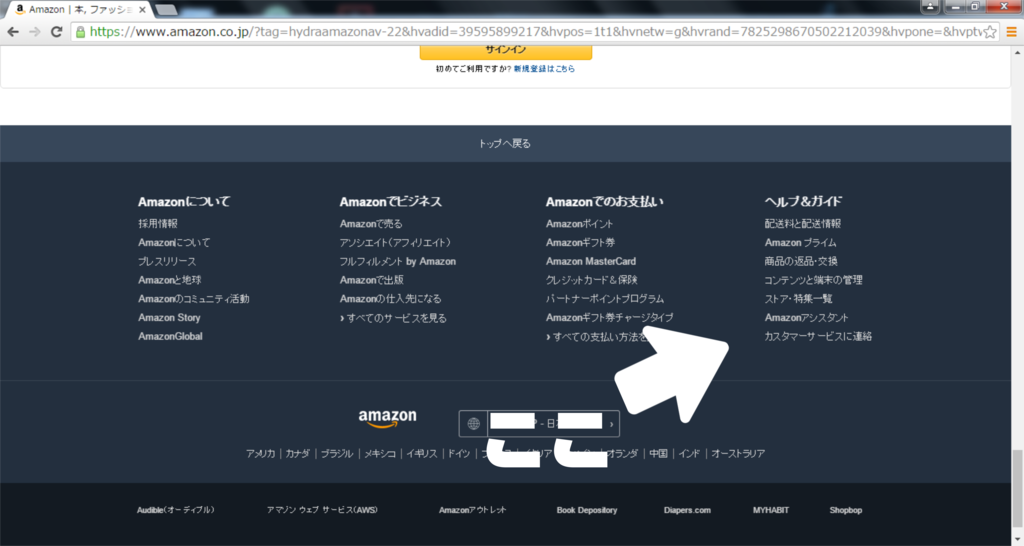Open Amazon プライム link
The image size is (1024, 546).
point(800,242)
